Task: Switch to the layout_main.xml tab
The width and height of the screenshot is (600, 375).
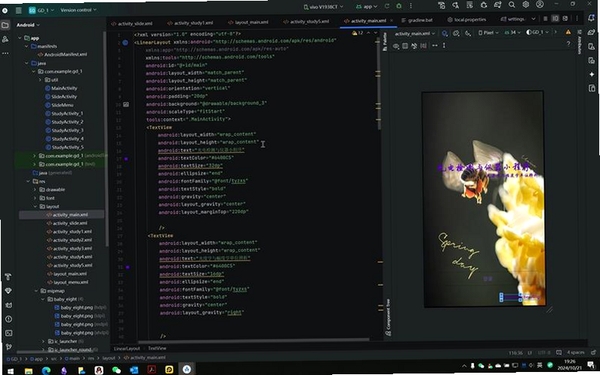Action: tap(248, 22)
